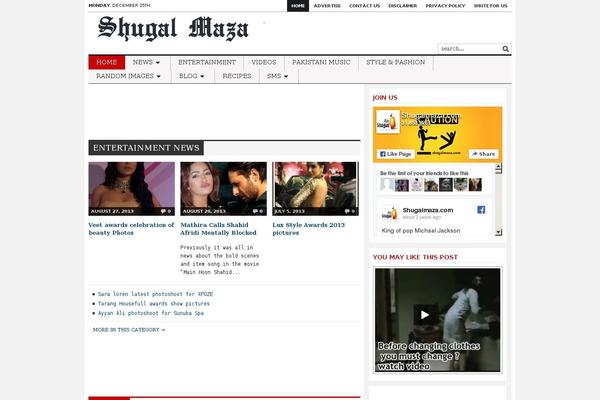600x400 pixels.
Task: Open Tarang Housefull awards show pictures link
Action: [154, 304]
